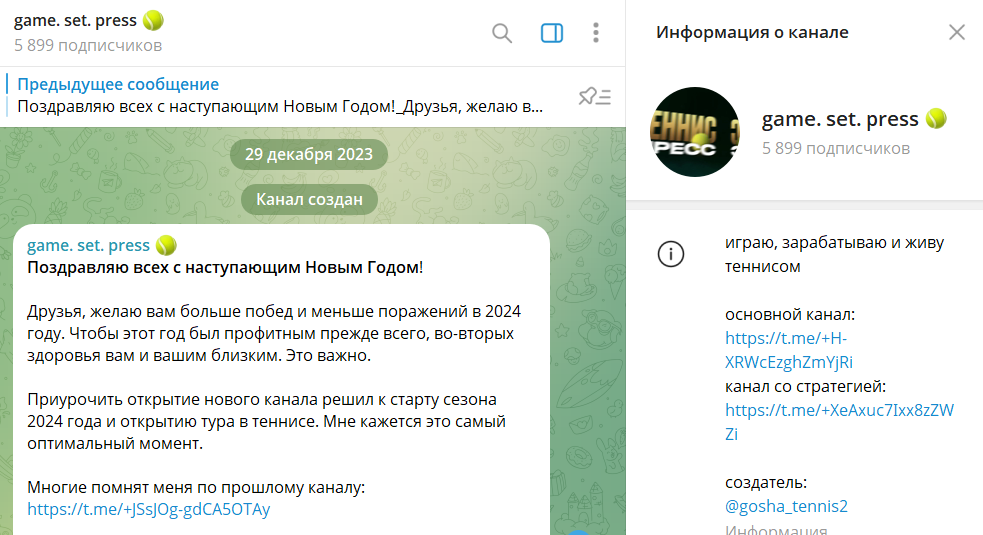Click the '29 декабря 2023' date badge
Image resolution: width=983 pixels, height=535 pixels.
tap(308, 154)
